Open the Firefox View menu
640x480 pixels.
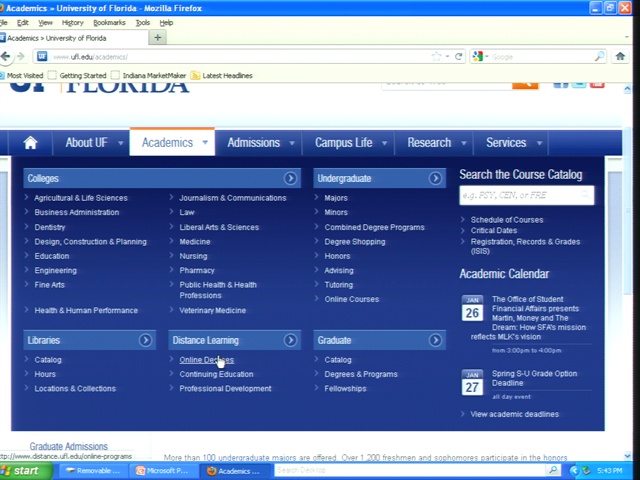pos(45,23)
